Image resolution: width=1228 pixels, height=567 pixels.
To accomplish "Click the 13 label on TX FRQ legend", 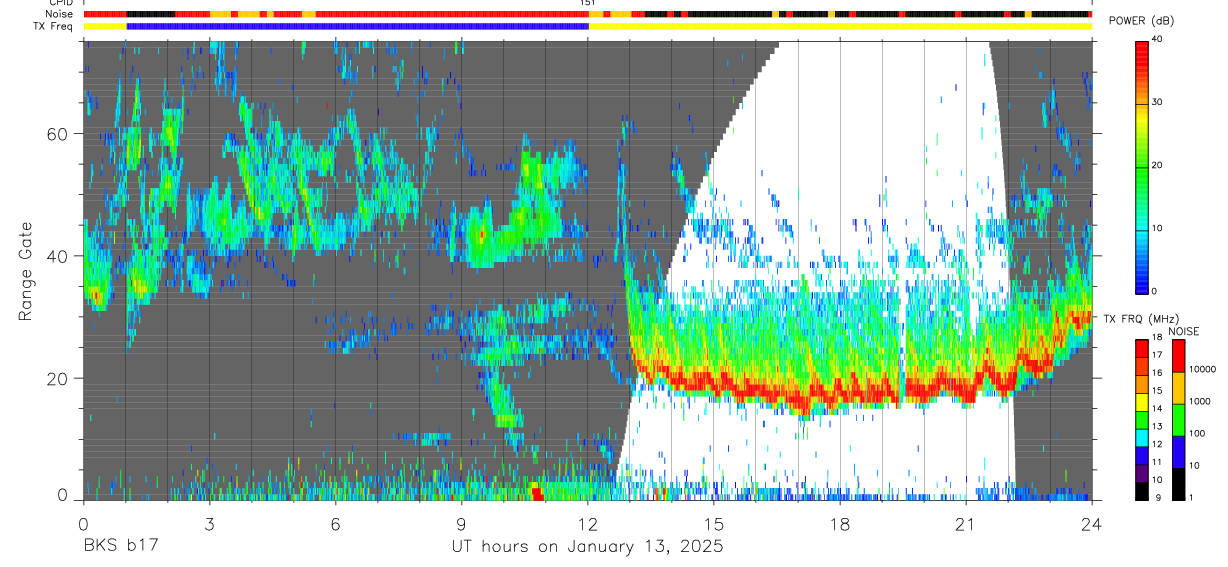I will 1157,426.
